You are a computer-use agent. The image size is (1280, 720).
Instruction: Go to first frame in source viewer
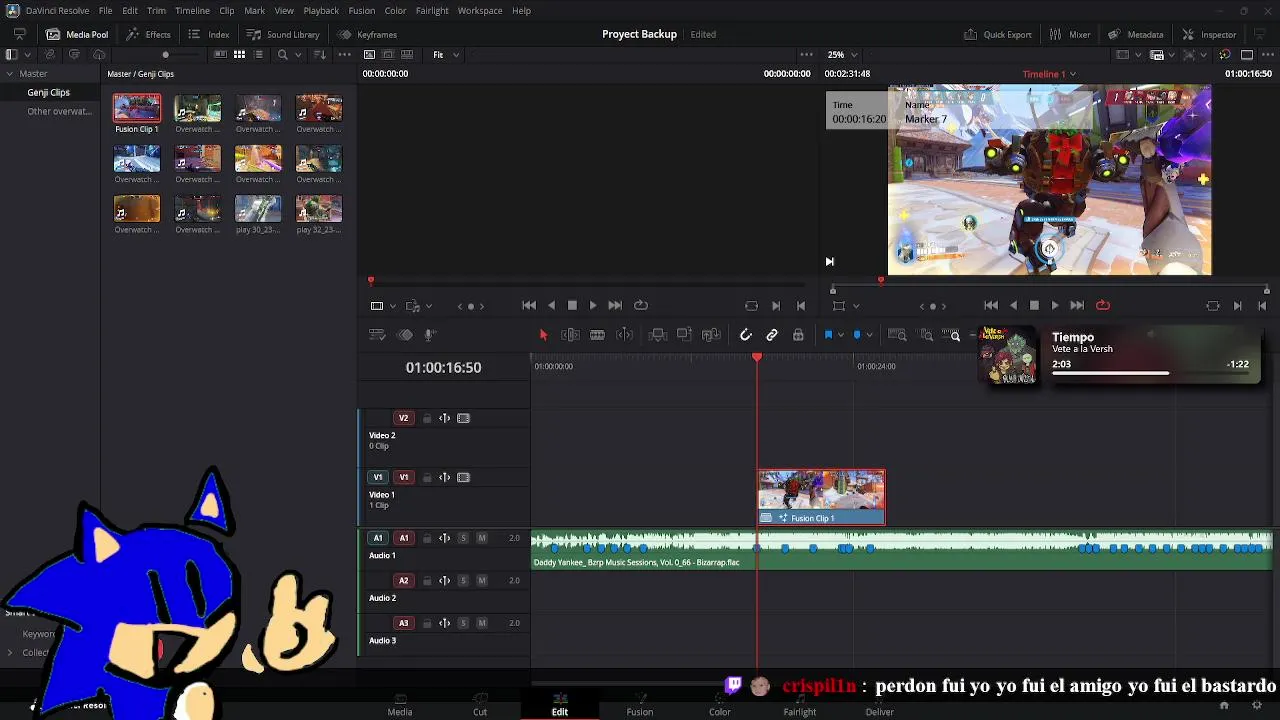[529, 306]
